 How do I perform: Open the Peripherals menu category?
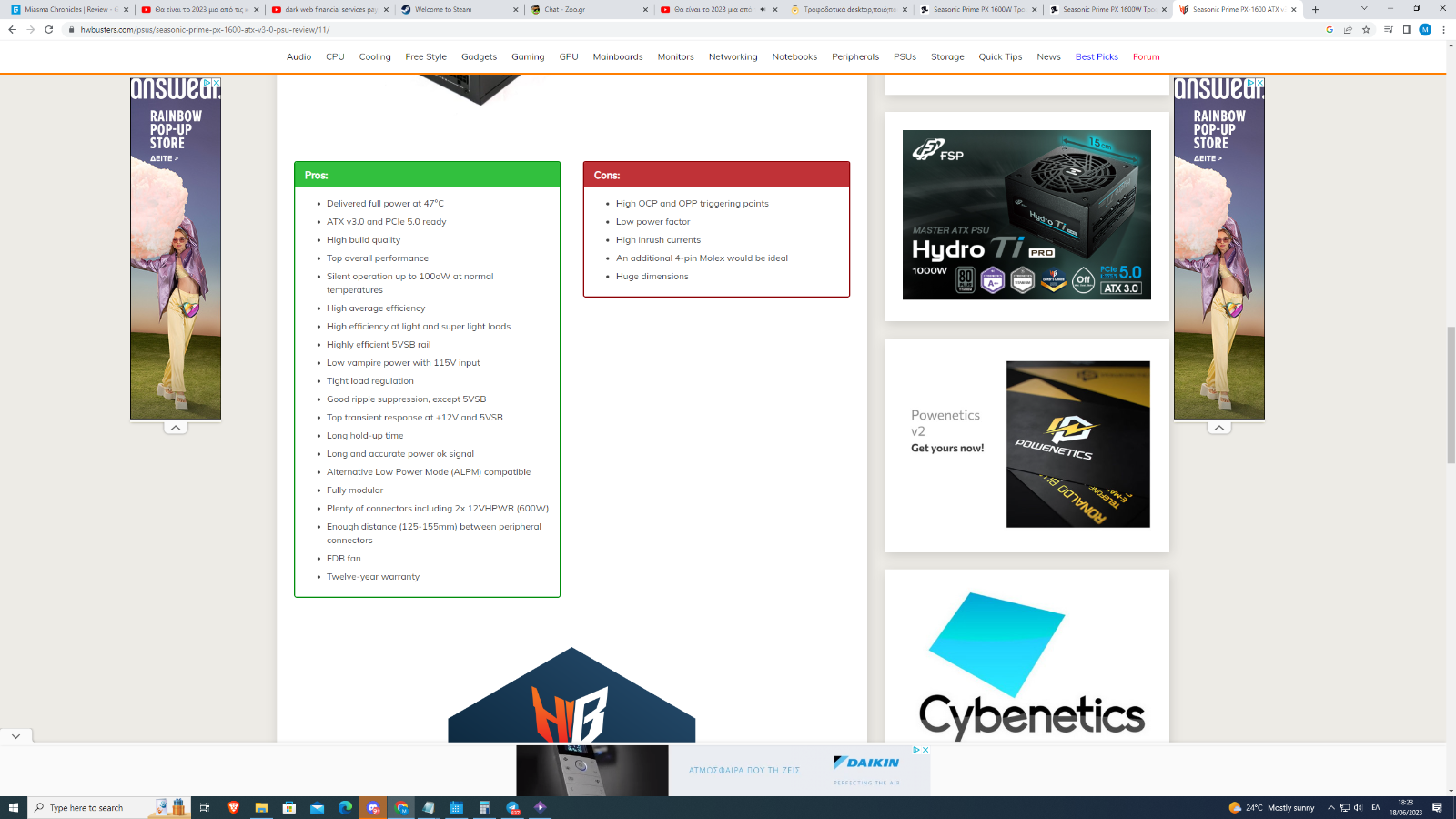click(x=855, y=56)
